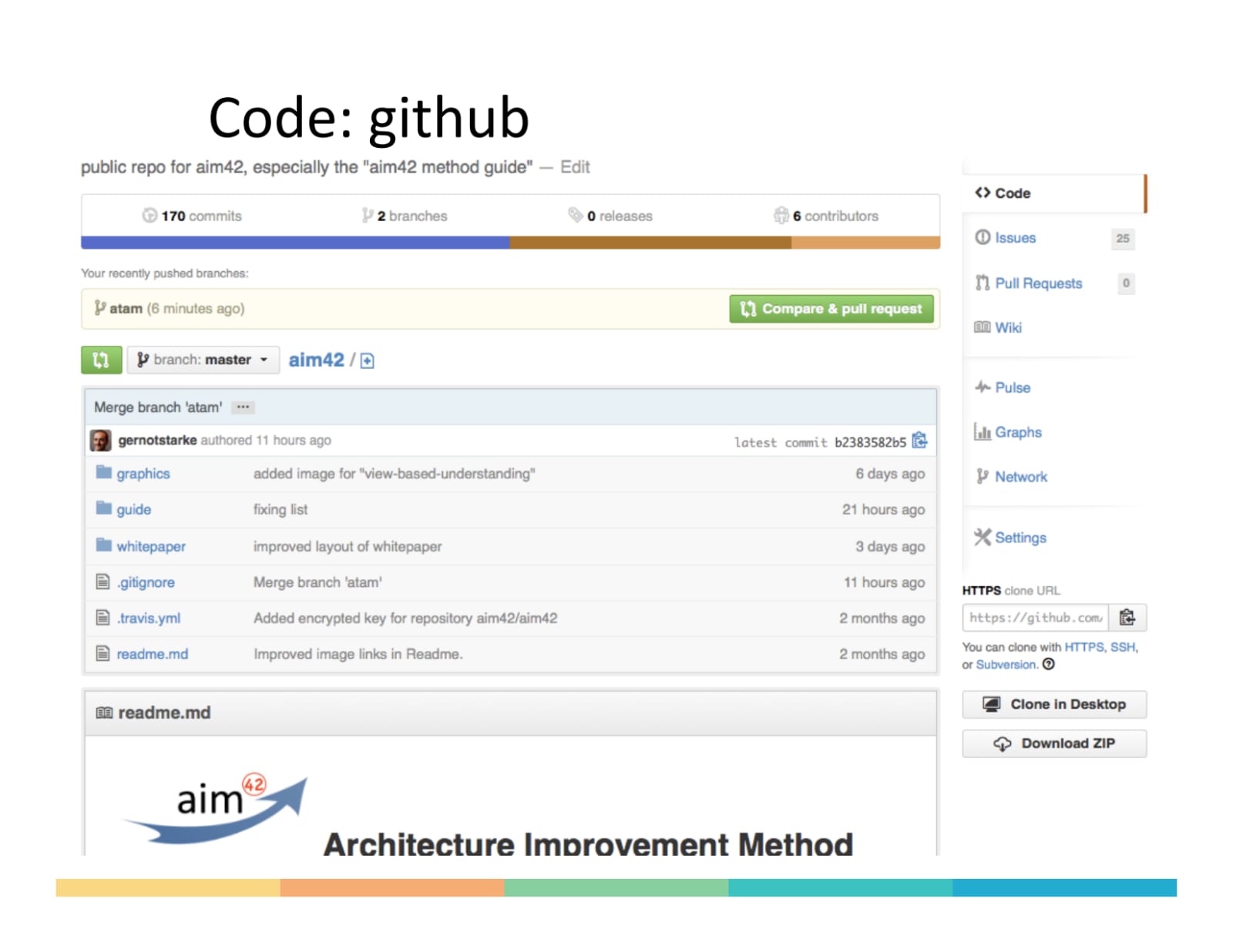This screenshot has width=1233, height=952.
Task: Click the releases tag icon
Action: pos(575,215)
